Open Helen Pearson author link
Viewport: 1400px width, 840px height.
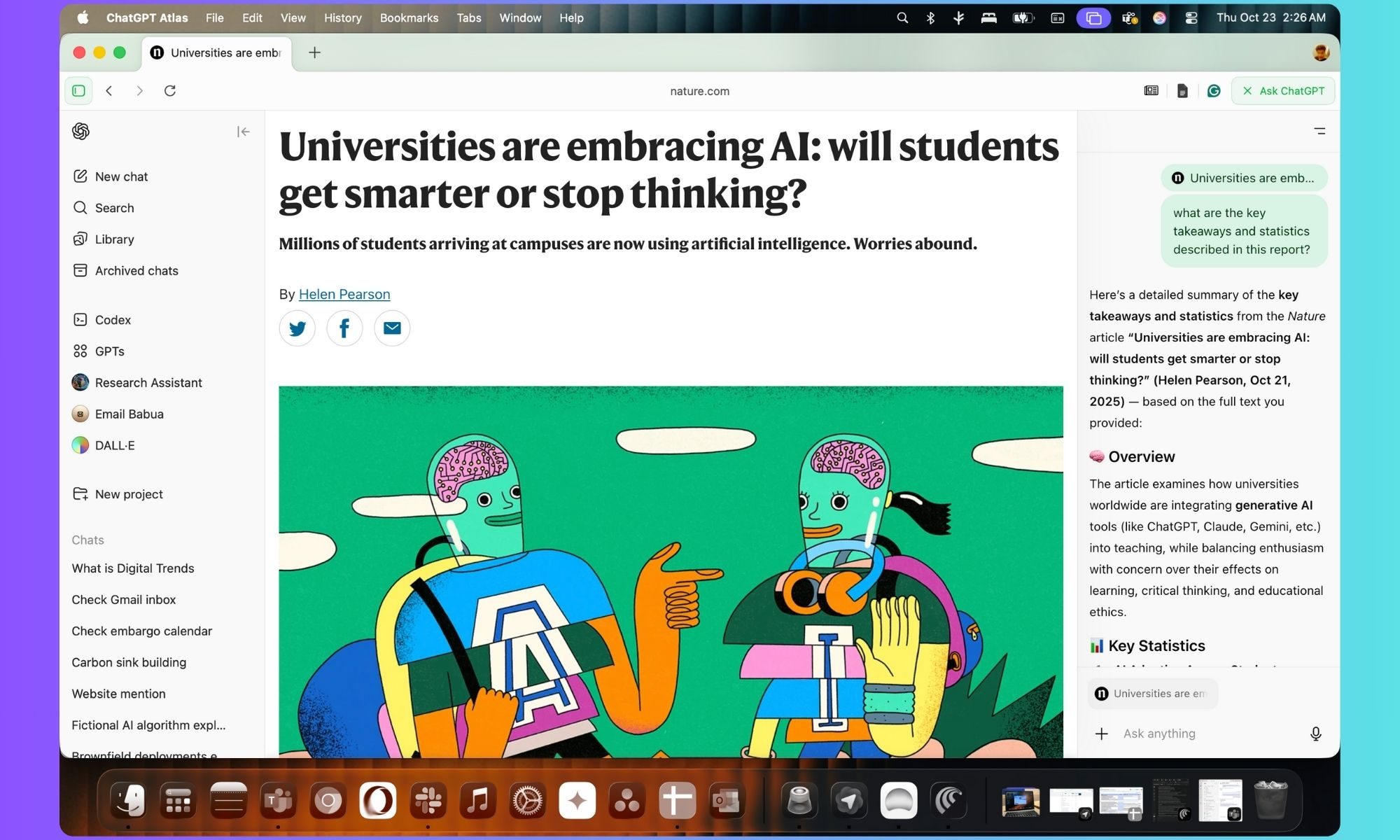click(344, 294)
